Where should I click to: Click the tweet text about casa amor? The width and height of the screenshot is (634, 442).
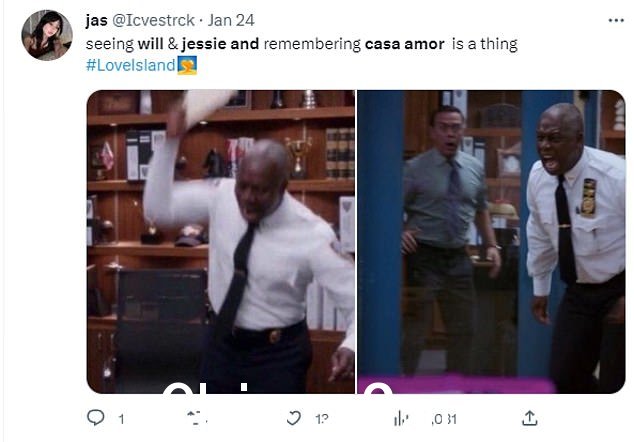click(301, 44)
